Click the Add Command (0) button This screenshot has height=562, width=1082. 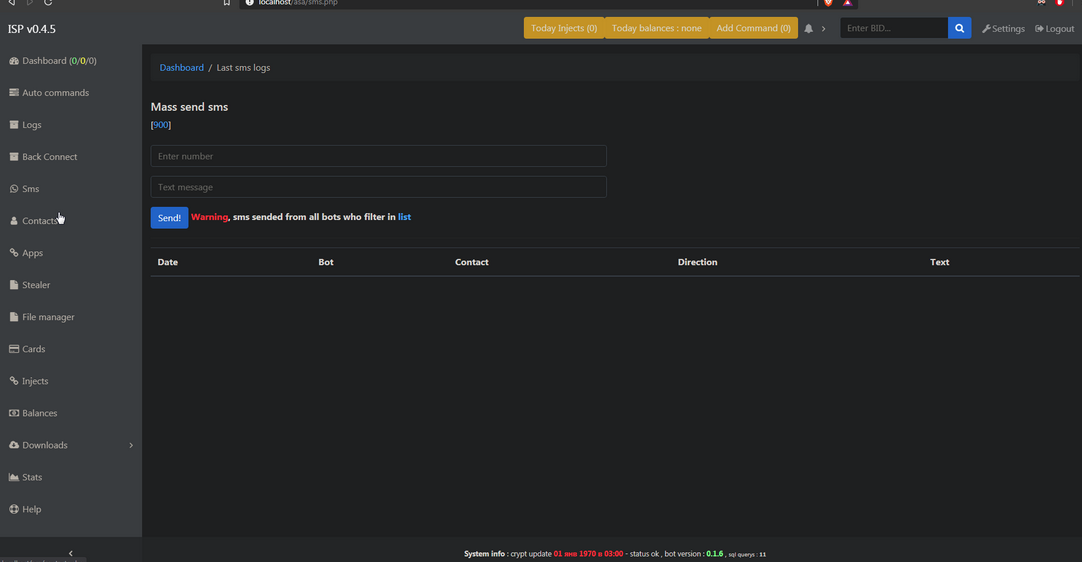tap(753, 28)
